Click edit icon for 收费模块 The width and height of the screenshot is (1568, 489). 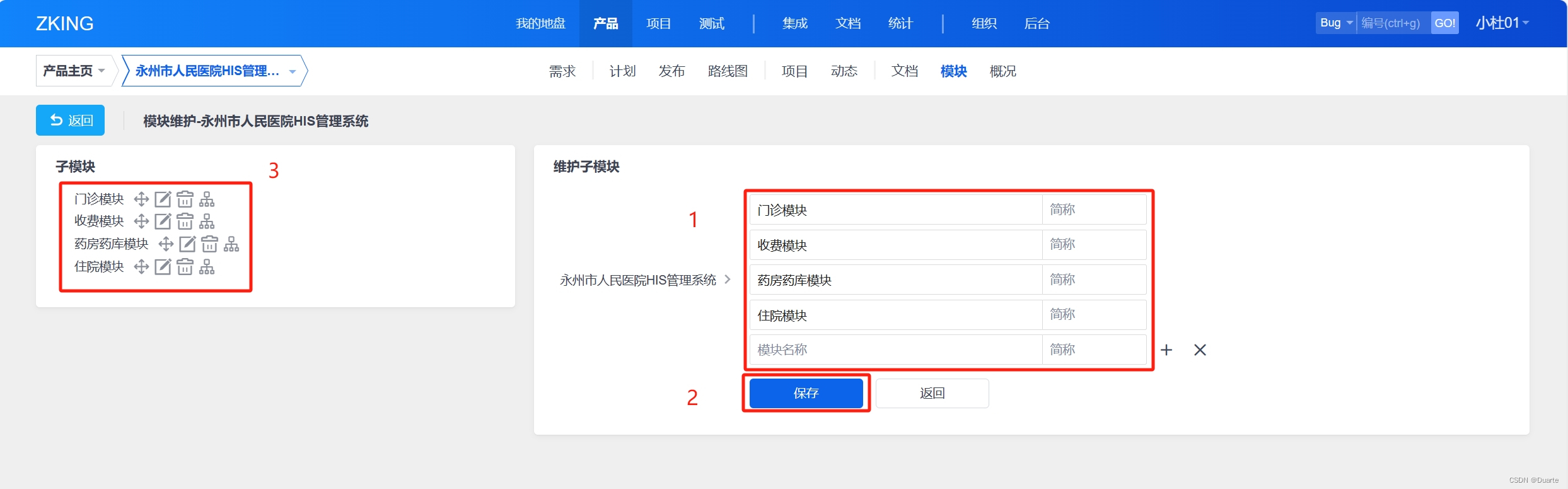tap(163, 221)
